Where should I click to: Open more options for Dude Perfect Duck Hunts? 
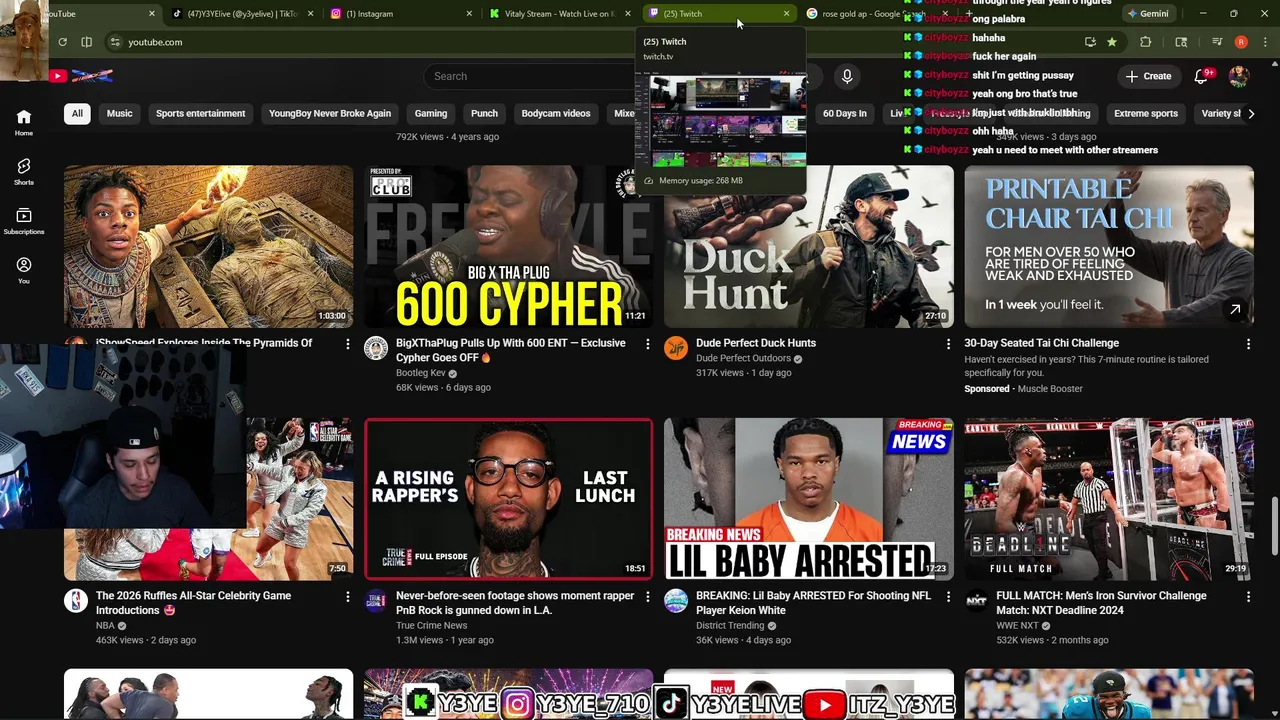pos(948,344)
